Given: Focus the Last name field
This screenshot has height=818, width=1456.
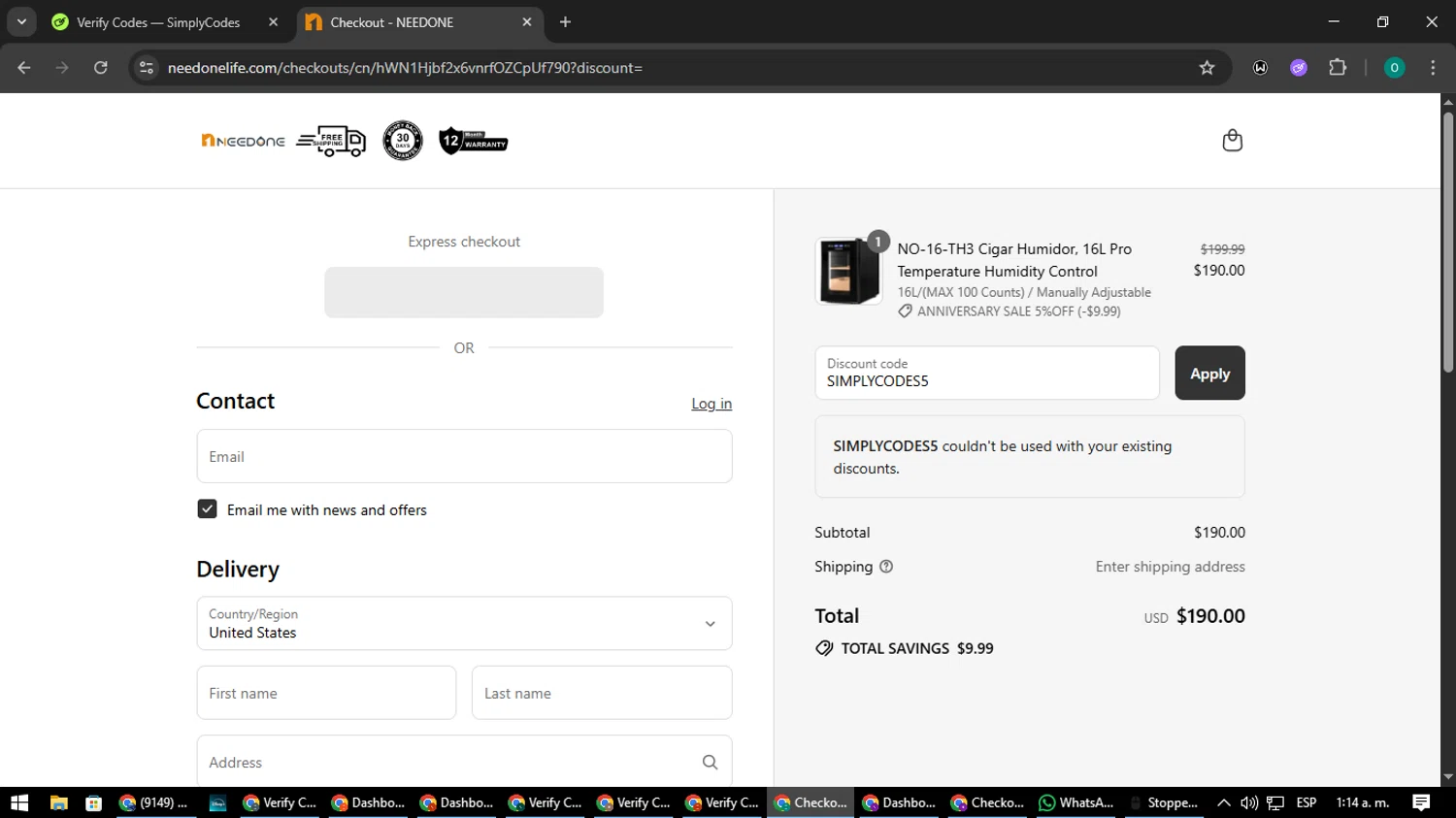Looking at the screenshot, I should (x=602, y=693).
